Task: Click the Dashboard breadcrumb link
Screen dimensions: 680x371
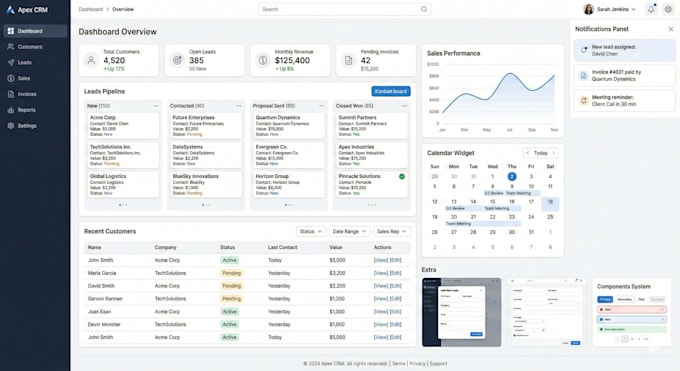Action: click(x=91, y=9)
